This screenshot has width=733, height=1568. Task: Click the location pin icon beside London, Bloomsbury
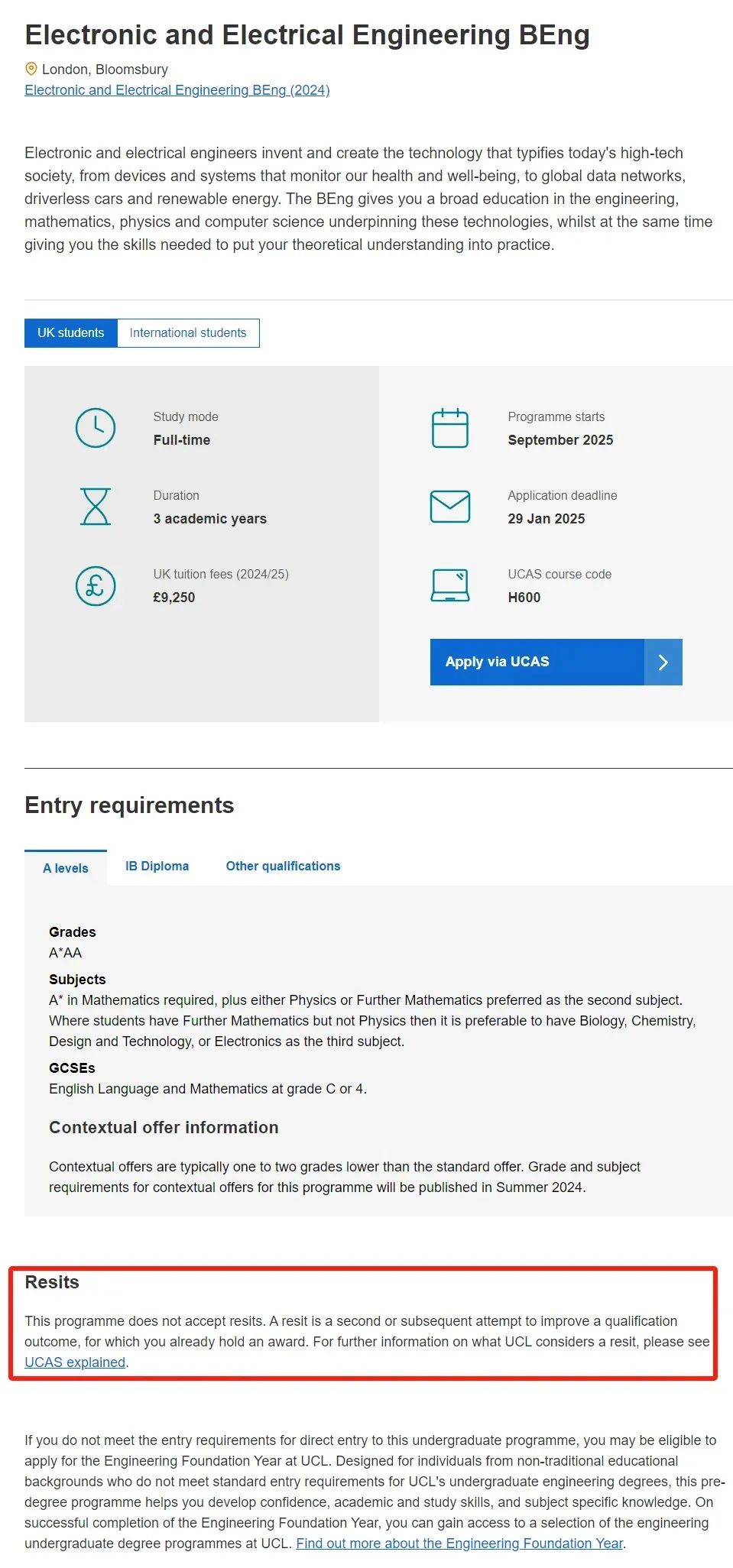click(x=31, y=69)
